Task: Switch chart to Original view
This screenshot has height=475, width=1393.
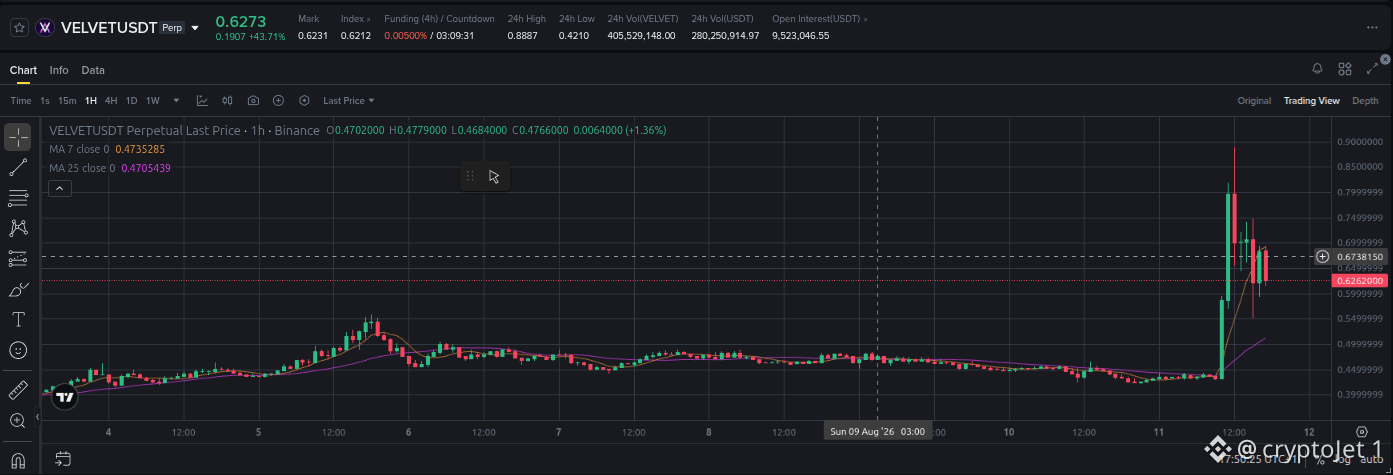Action: [x=1254, y=101]
